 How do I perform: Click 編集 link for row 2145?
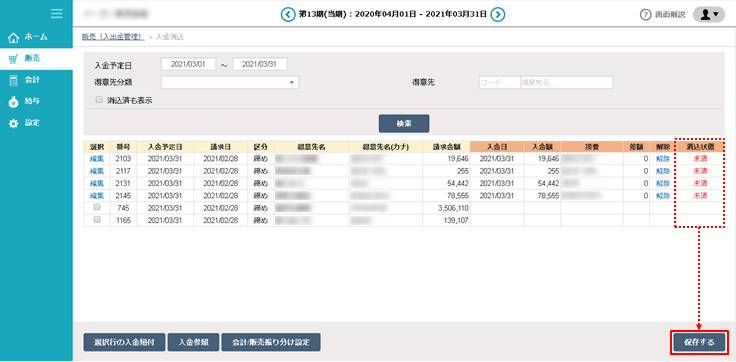(x=97, y=195)
